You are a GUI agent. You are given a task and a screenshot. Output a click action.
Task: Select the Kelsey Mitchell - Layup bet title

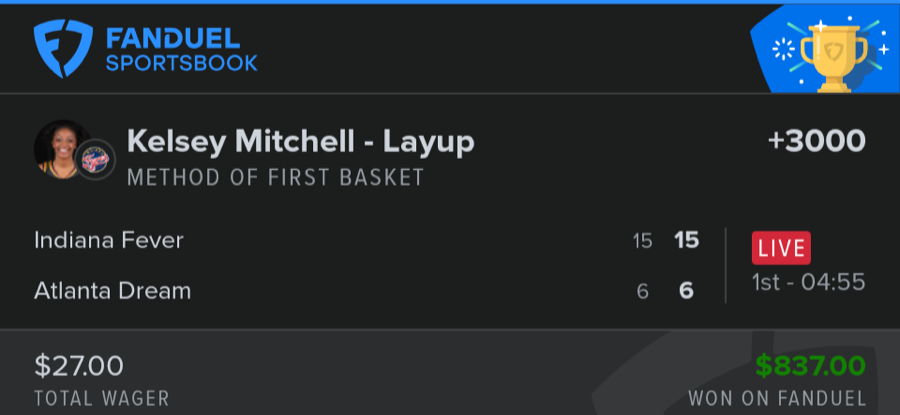point(300,142)
